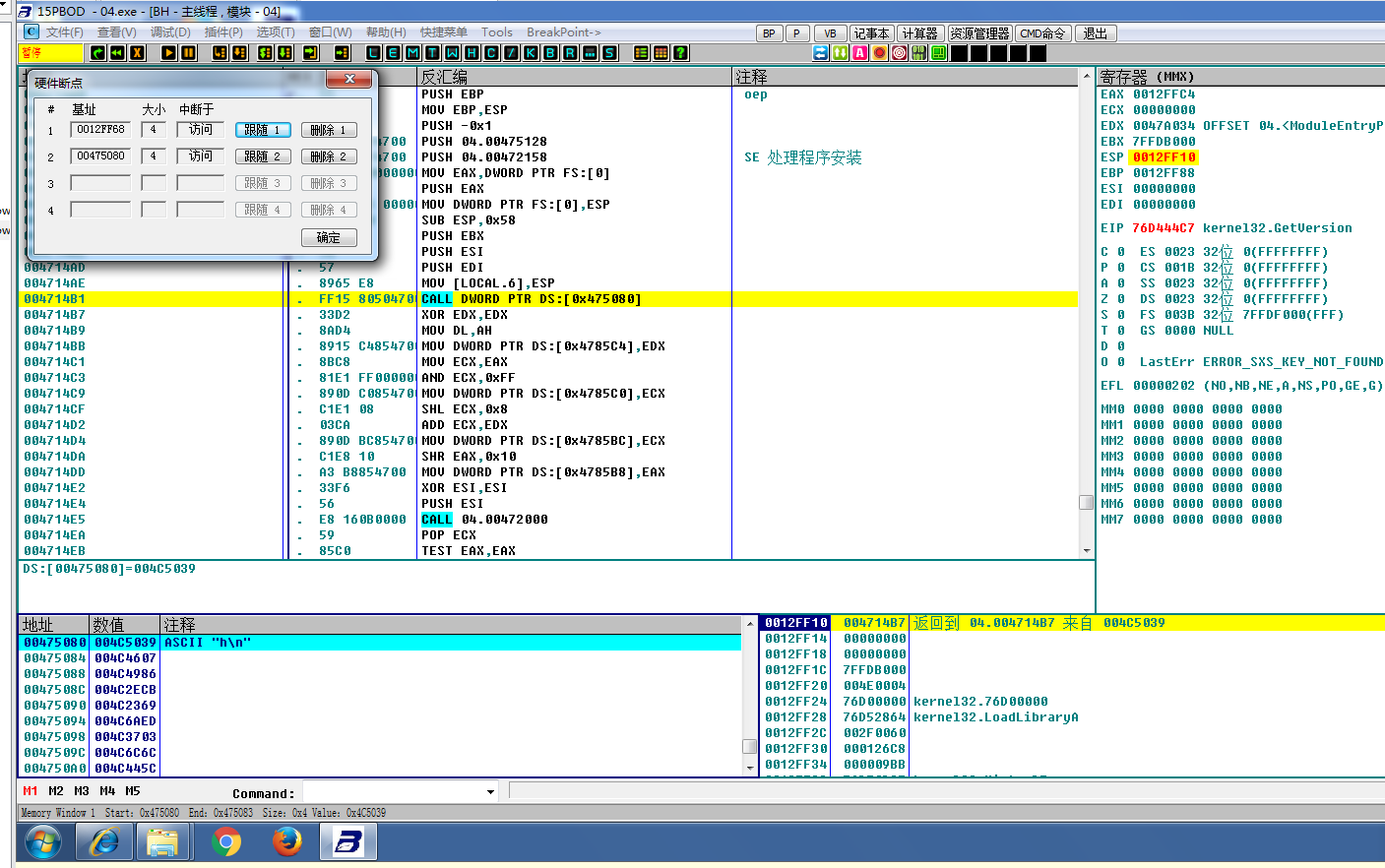Image resolution: width=1385 pixels, height=868 pixels.
Task: Select the ESP register value 0012FF10
Action: coord(1165,157)
